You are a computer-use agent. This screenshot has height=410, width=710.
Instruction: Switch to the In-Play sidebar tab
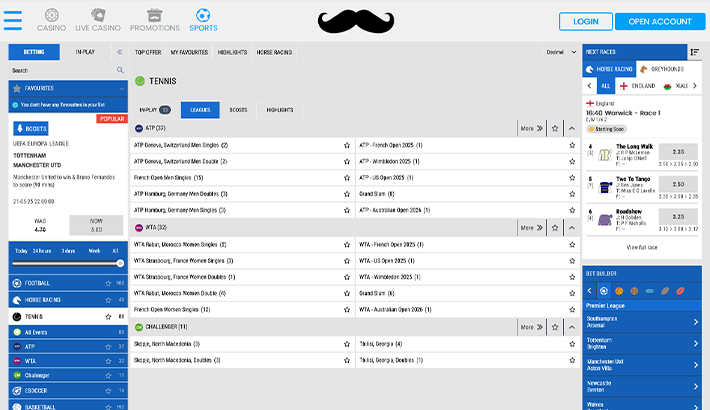85,52
